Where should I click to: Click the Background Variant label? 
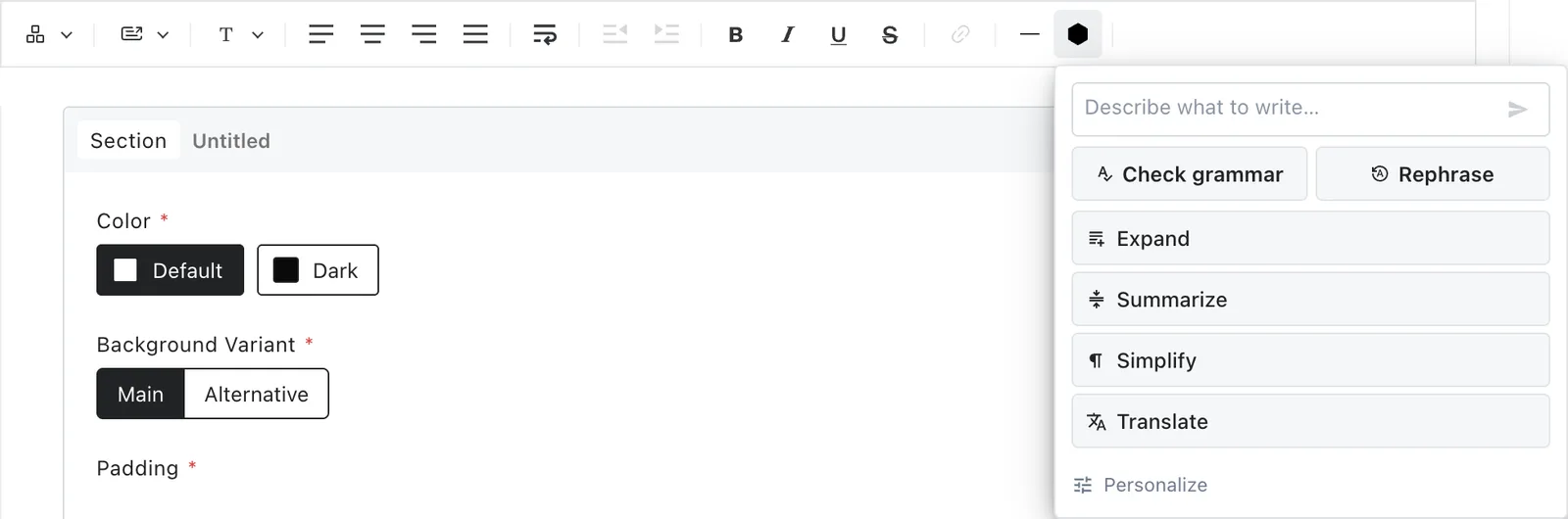[196, 345]
